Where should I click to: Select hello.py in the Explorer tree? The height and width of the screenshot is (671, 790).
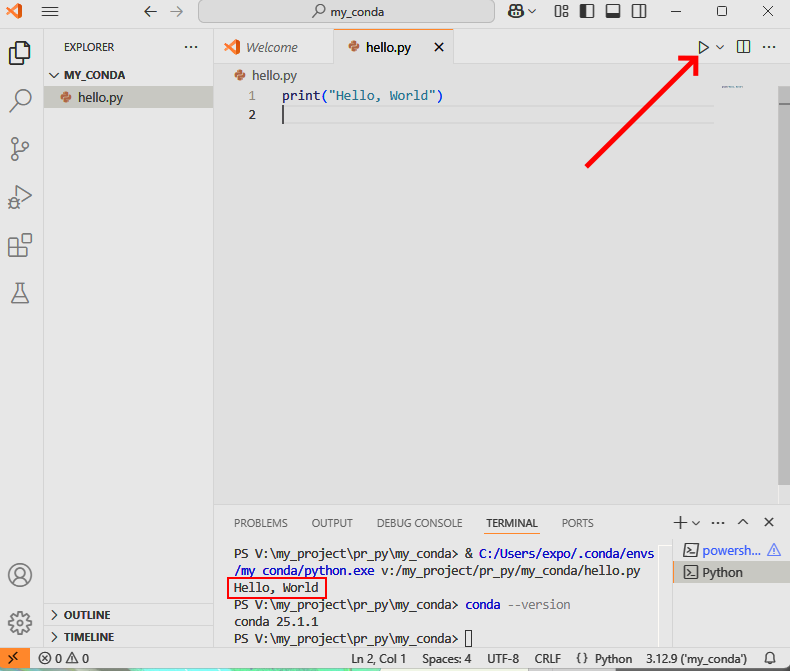coord(100,97)
